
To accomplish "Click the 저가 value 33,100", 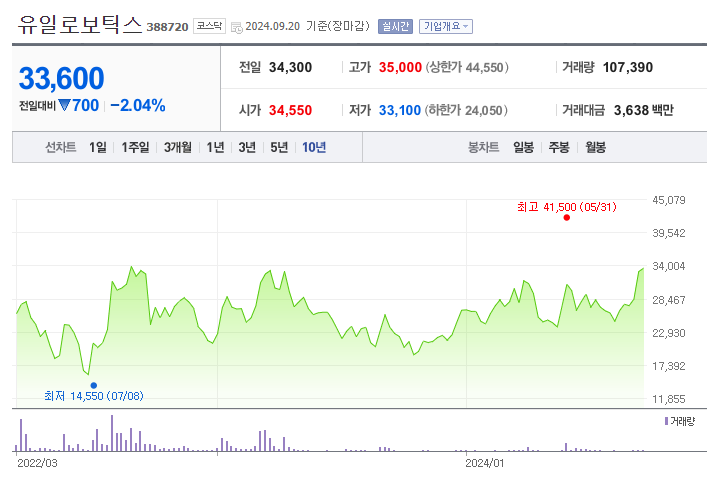I will click(400, 110).
